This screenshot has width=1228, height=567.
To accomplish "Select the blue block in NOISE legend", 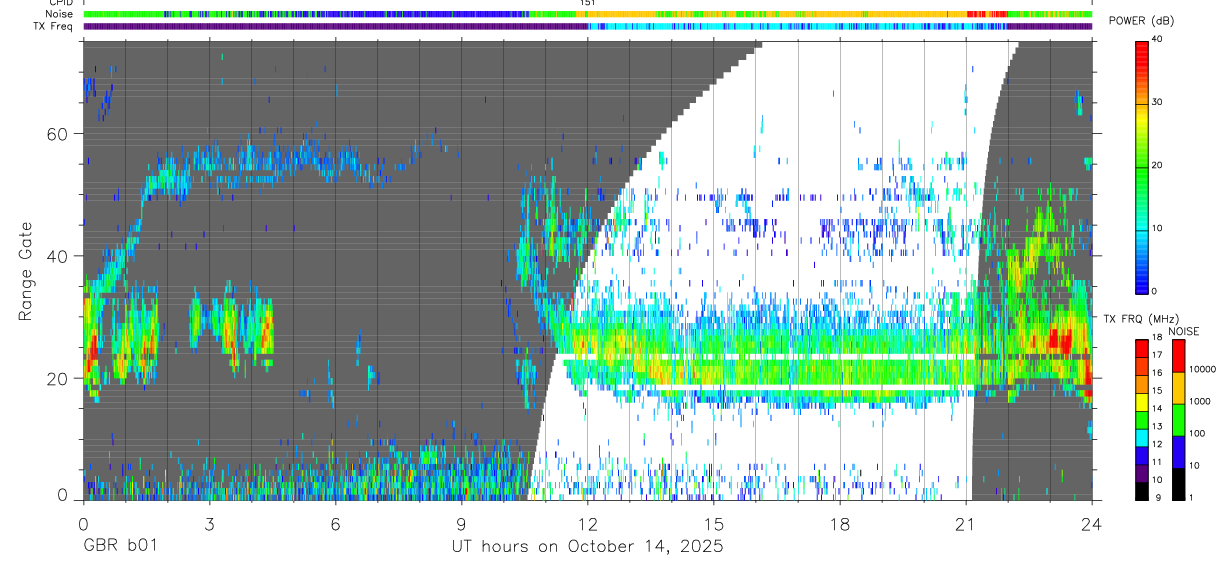I will [1179, 452].
